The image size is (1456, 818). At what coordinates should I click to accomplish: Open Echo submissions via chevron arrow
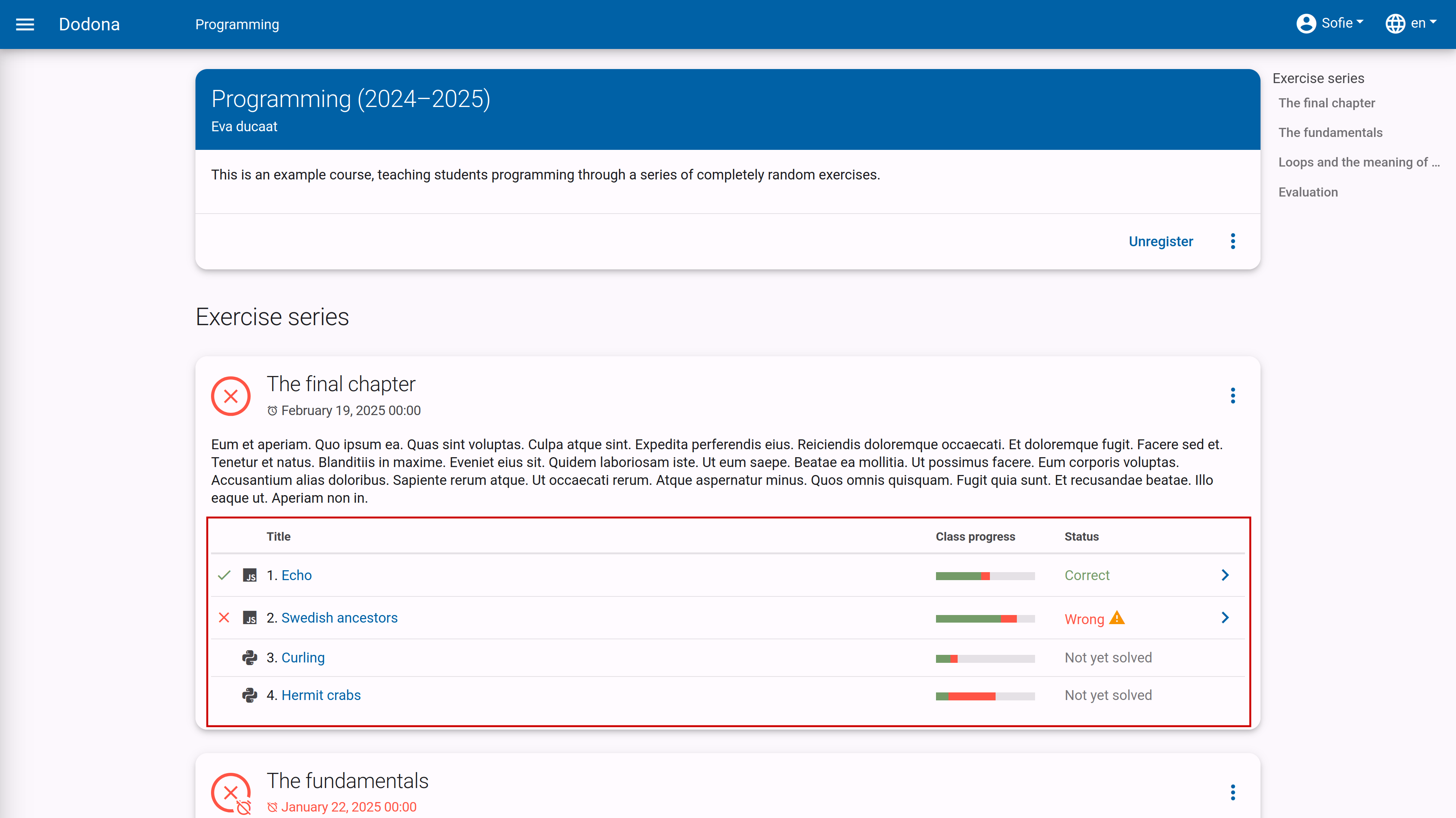point(1225,575)
